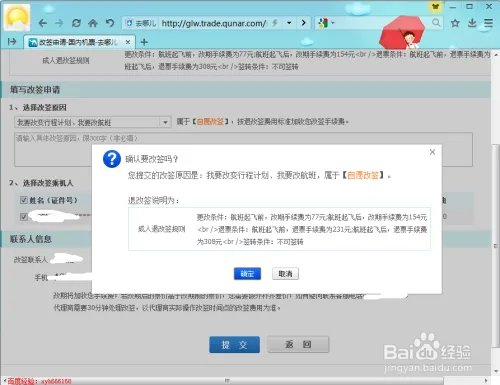Click the search magnifier icon
The height and width of the screenshot is (385, 500).
(x=436, y=23)
